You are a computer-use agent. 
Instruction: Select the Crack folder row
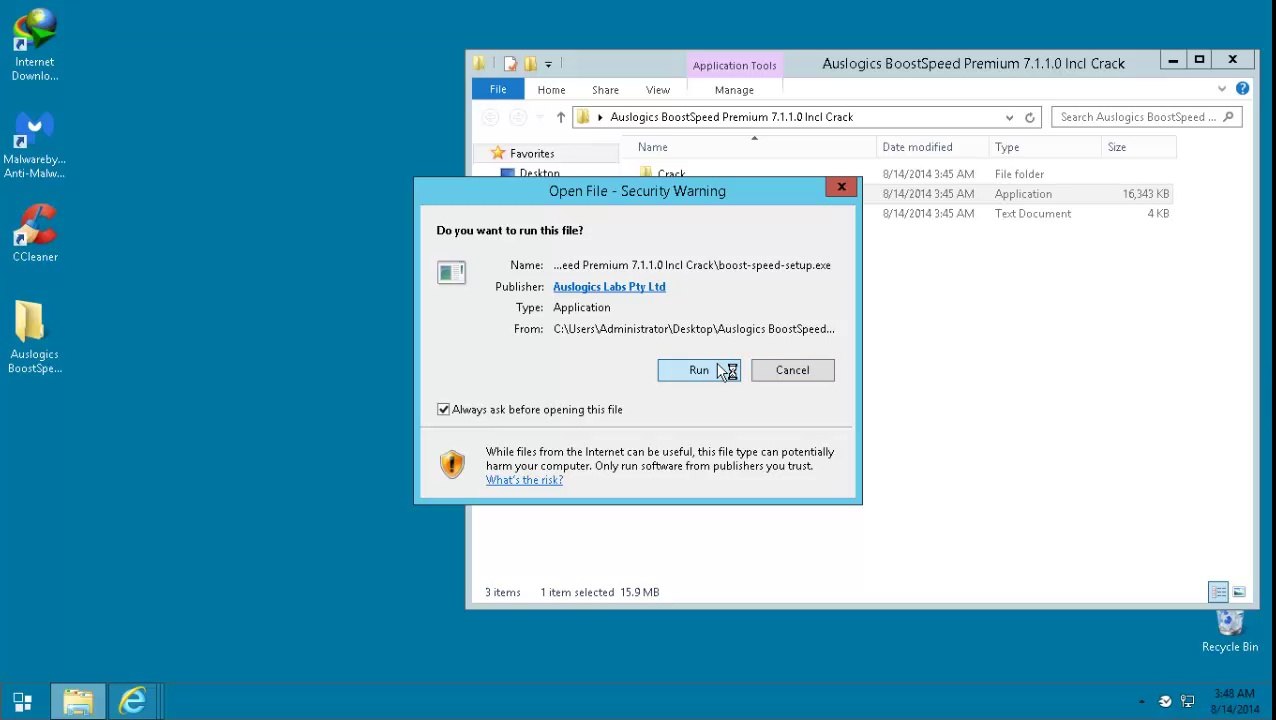(671, 174)
